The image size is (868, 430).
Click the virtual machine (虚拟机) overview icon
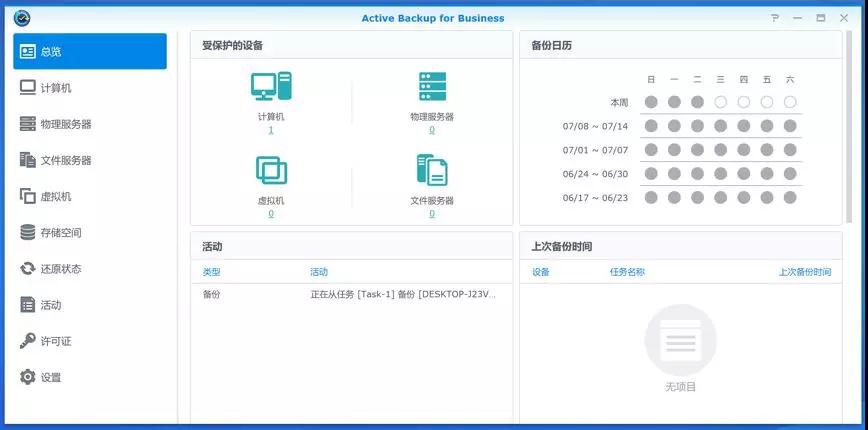(271, 170)
